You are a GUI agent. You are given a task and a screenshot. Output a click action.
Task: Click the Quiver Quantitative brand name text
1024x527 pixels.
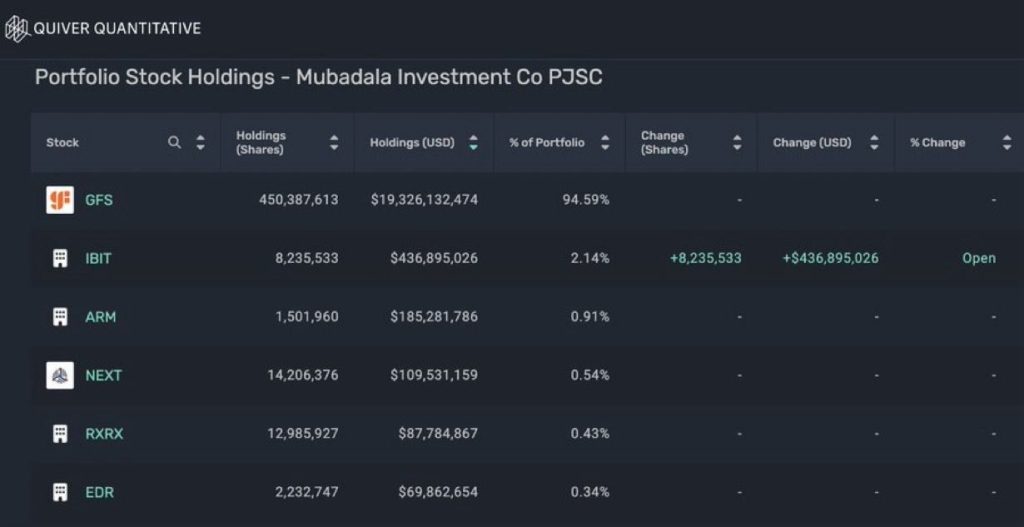[x=117, y=28]
